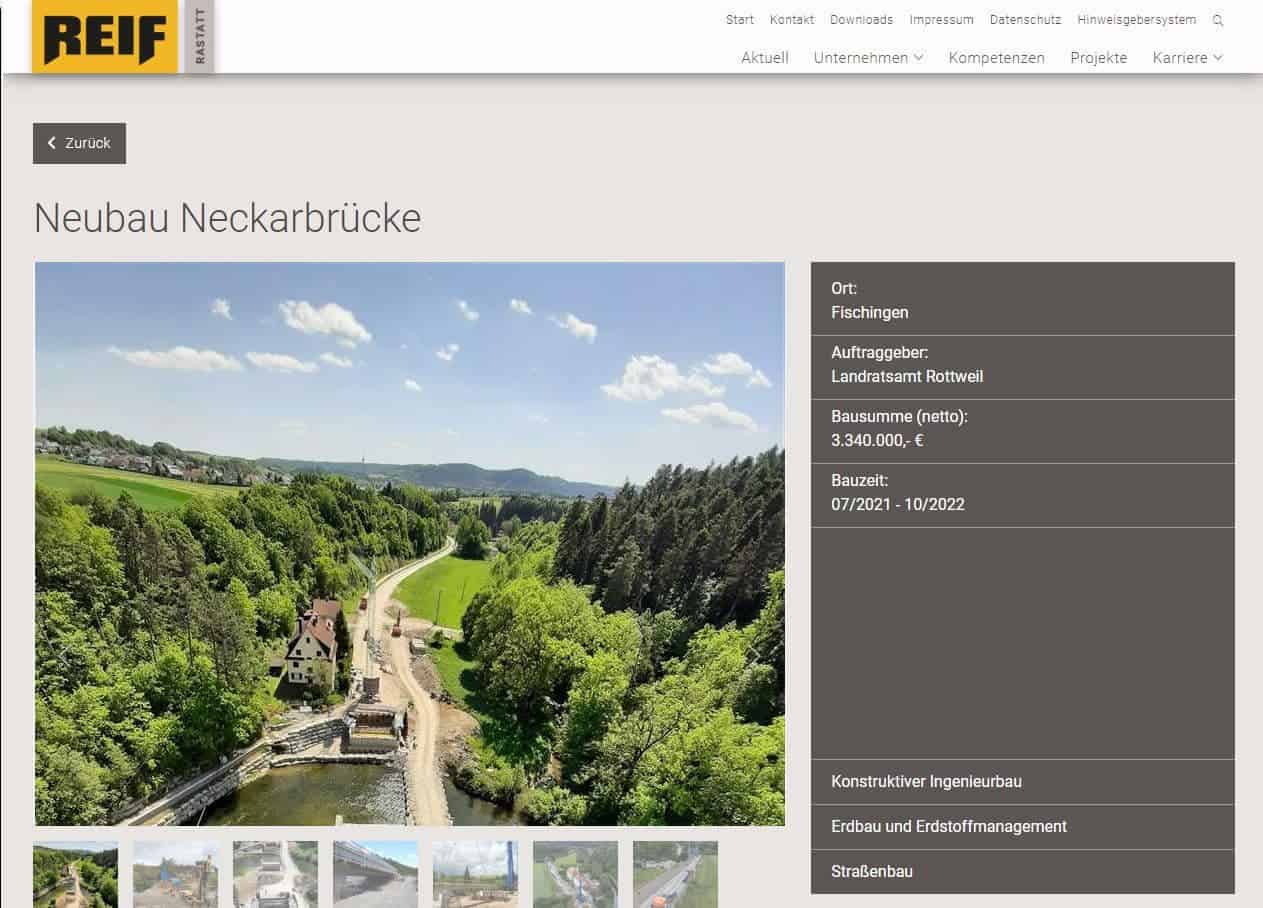Expand the Karriere dropdown menu
The width and height of the screenshot is (1263, 908).
click(x=1187, y=58)
